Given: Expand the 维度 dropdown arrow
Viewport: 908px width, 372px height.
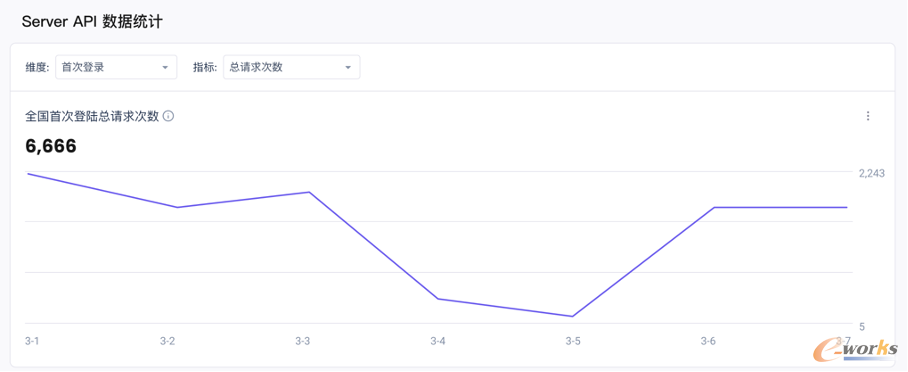Looking at the screenshot, I should 165,67.
